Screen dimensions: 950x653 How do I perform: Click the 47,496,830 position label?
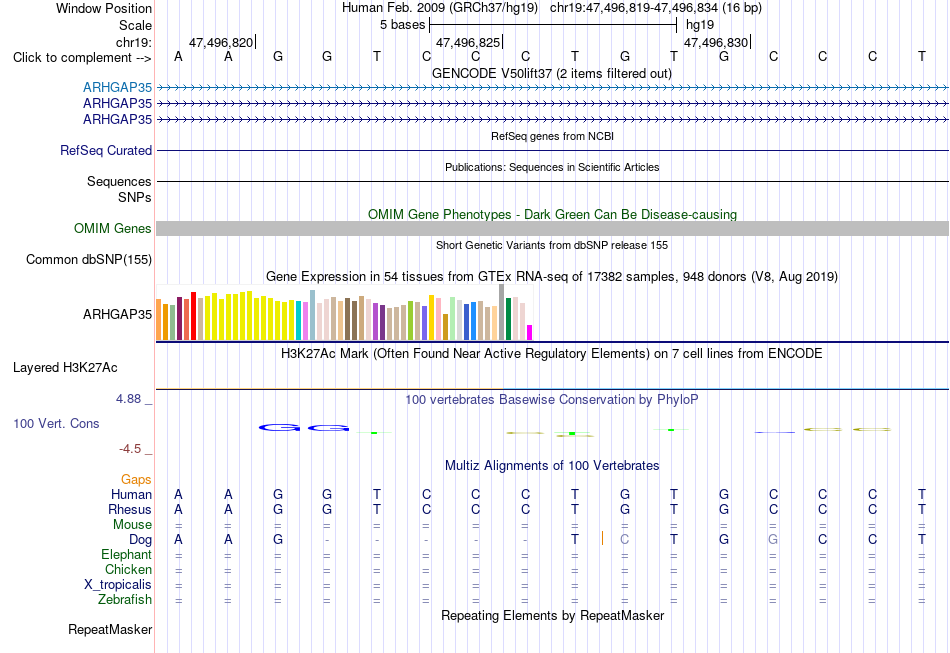716,42
